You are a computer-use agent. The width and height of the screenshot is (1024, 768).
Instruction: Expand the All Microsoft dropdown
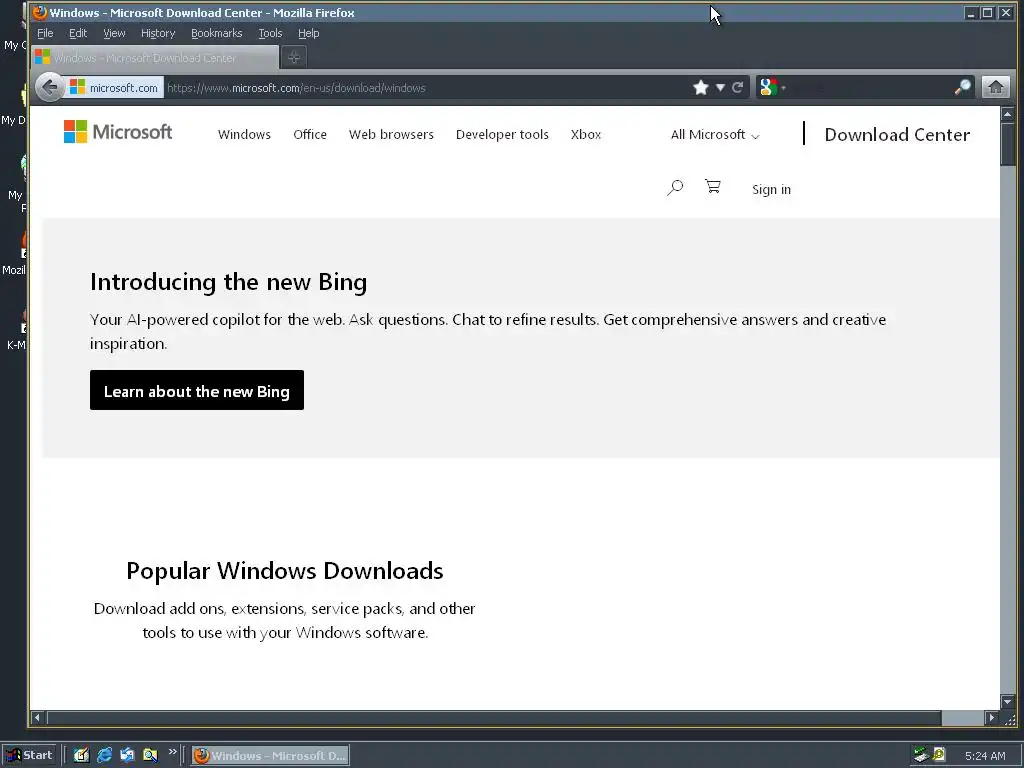(714, 135)
